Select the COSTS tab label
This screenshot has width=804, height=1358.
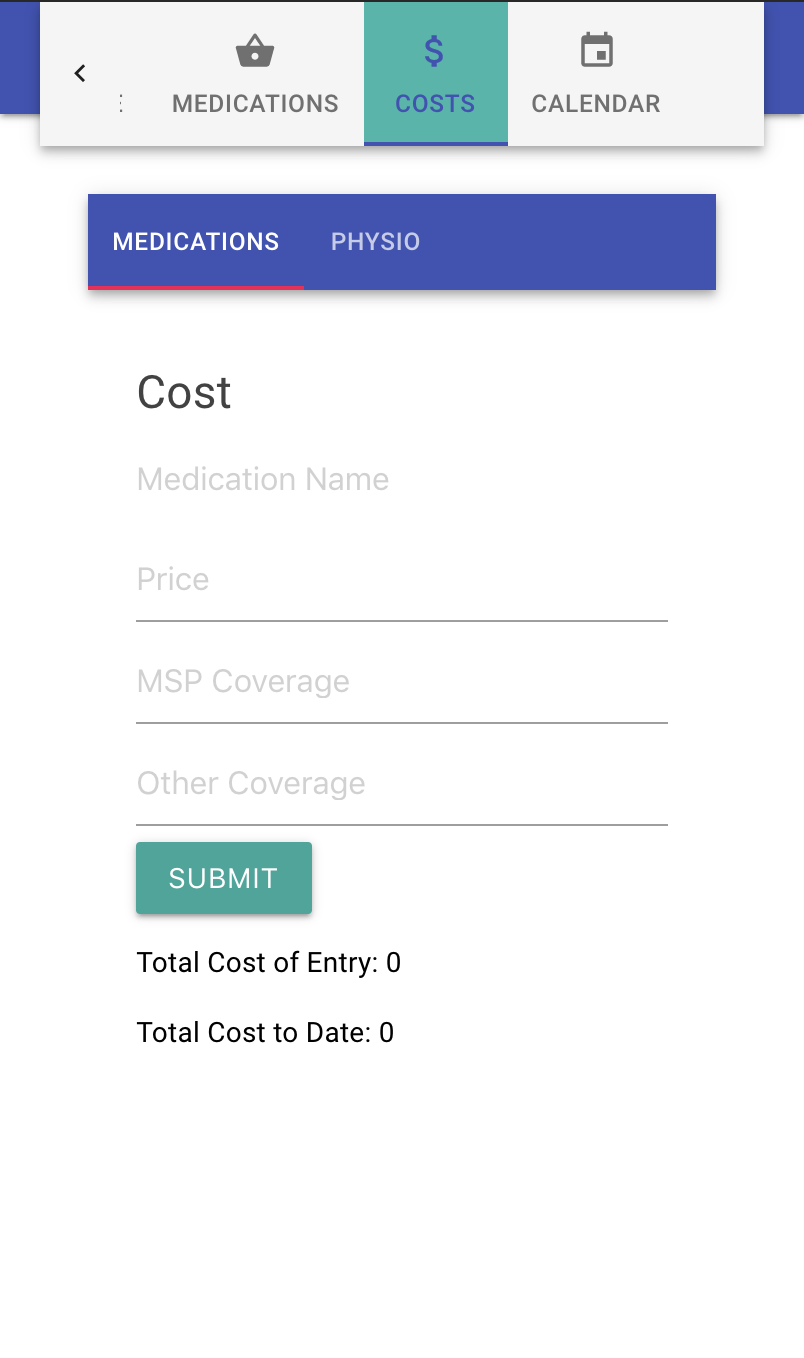(435, 104)
